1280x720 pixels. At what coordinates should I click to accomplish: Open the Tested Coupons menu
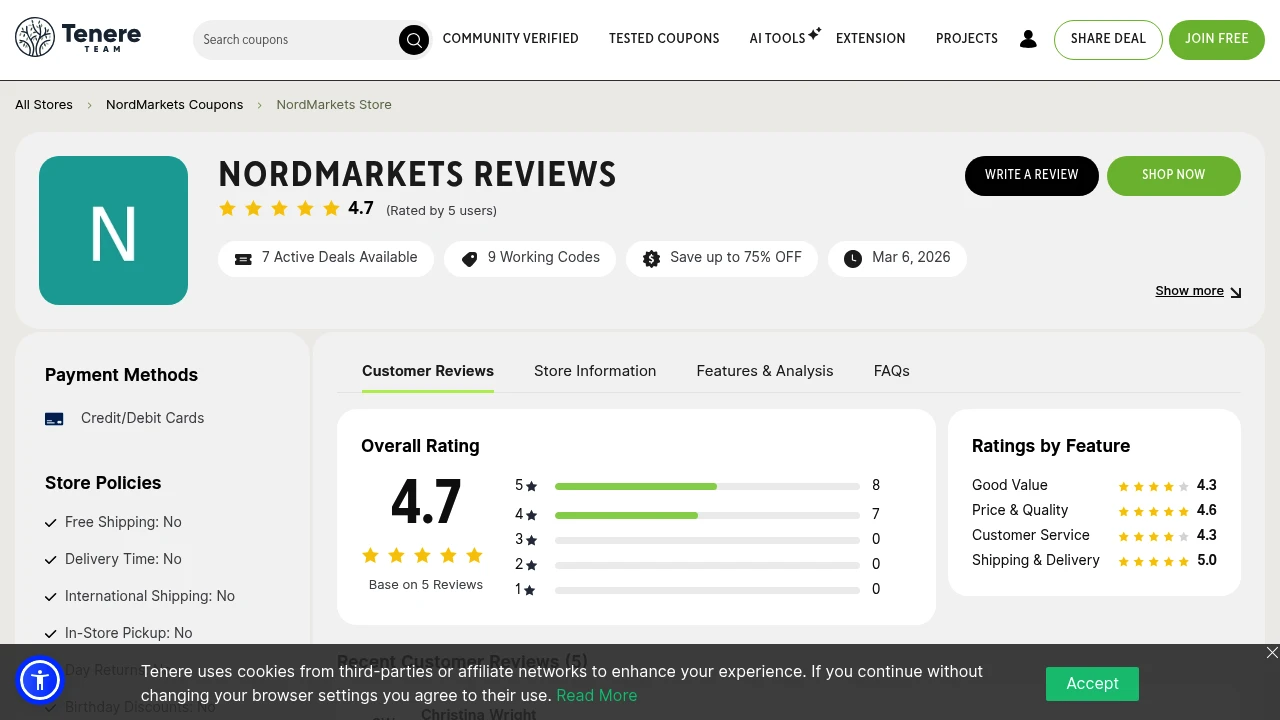point(664,39)
